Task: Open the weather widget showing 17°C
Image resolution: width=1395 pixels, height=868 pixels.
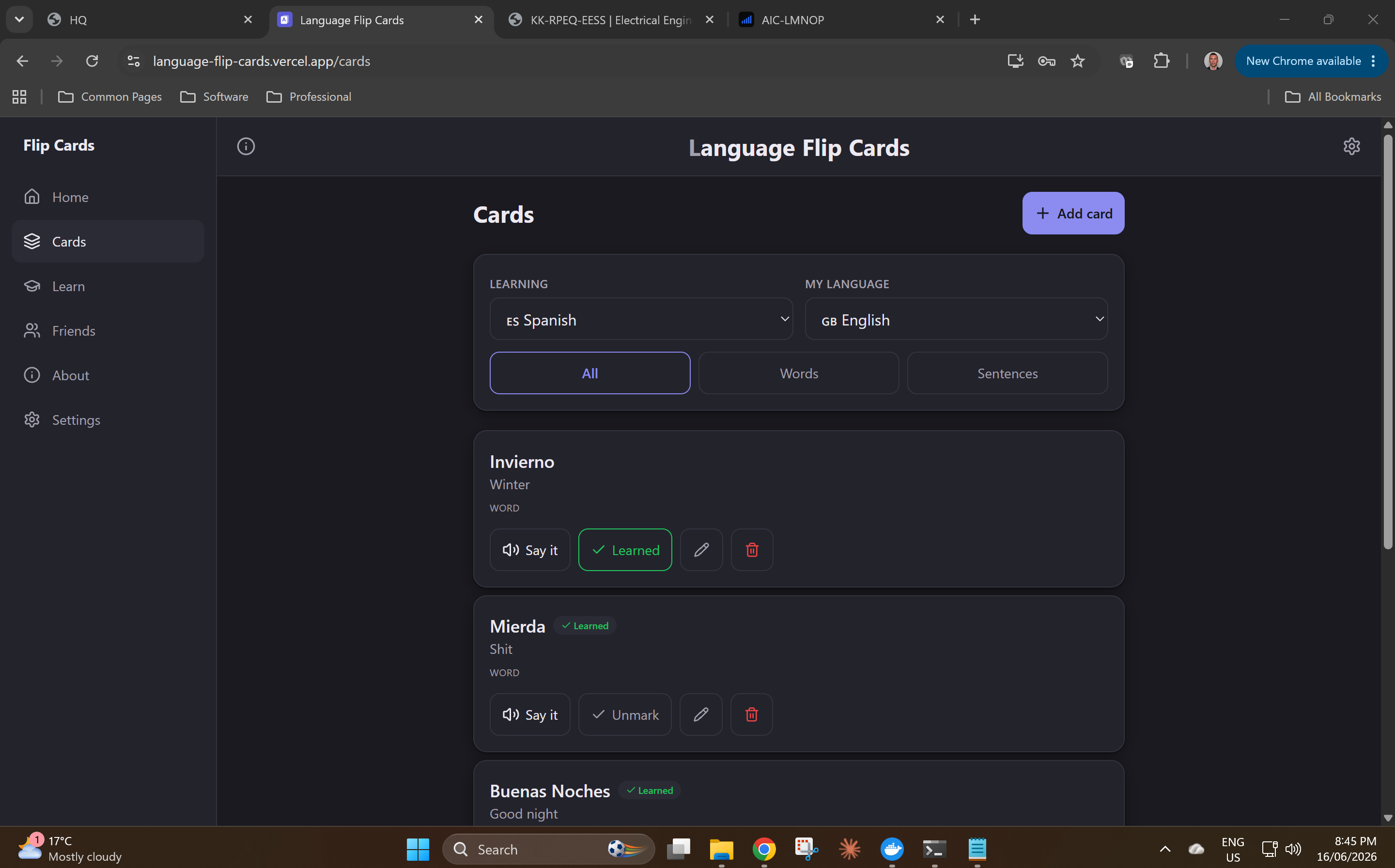Action: [x=69, y=849]
